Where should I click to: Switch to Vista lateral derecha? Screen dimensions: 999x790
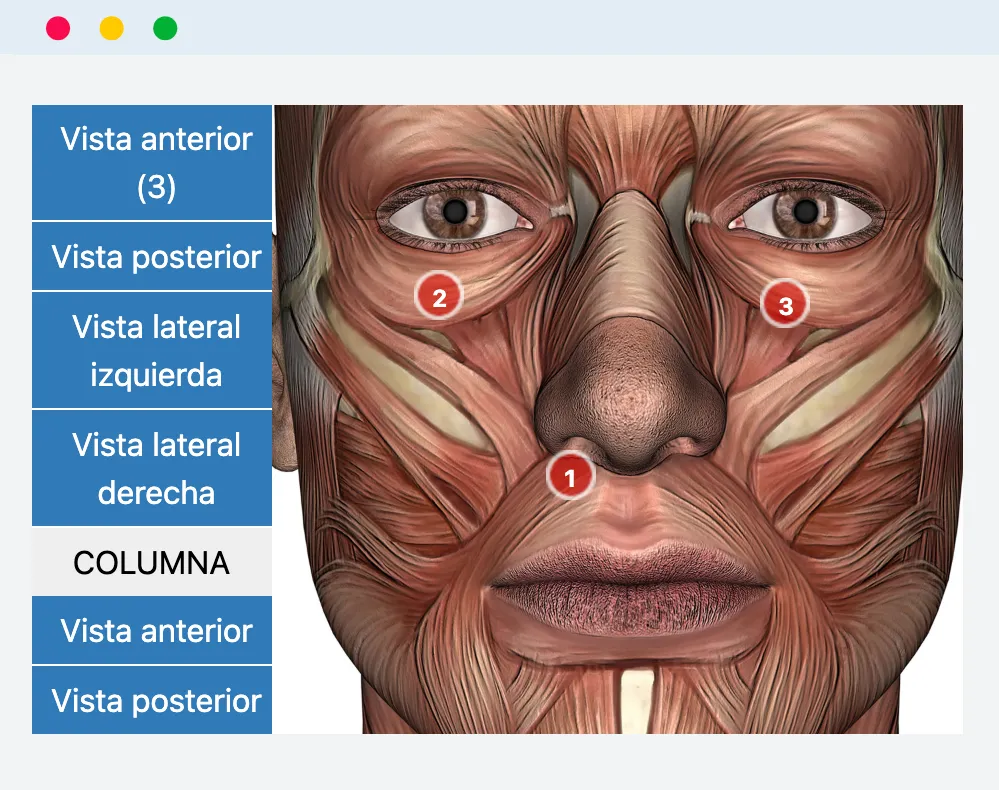click(152, 468)
